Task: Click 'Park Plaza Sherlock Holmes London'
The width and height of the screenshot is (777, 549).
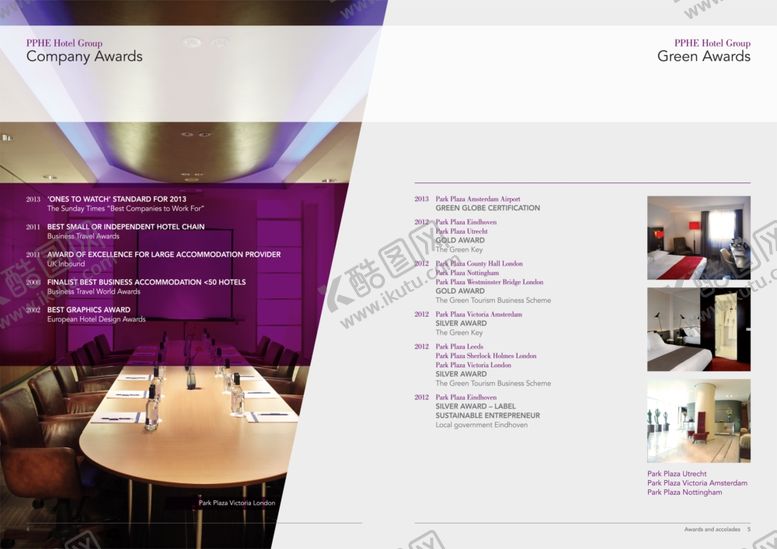Action: point(485,355)
